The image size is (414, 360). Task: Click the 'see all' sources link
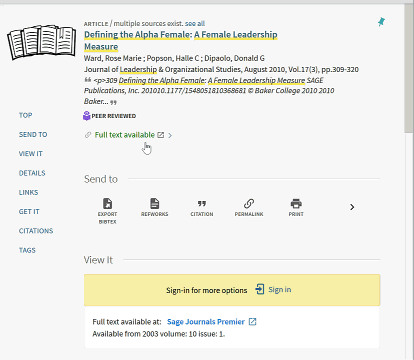point(195,23)
